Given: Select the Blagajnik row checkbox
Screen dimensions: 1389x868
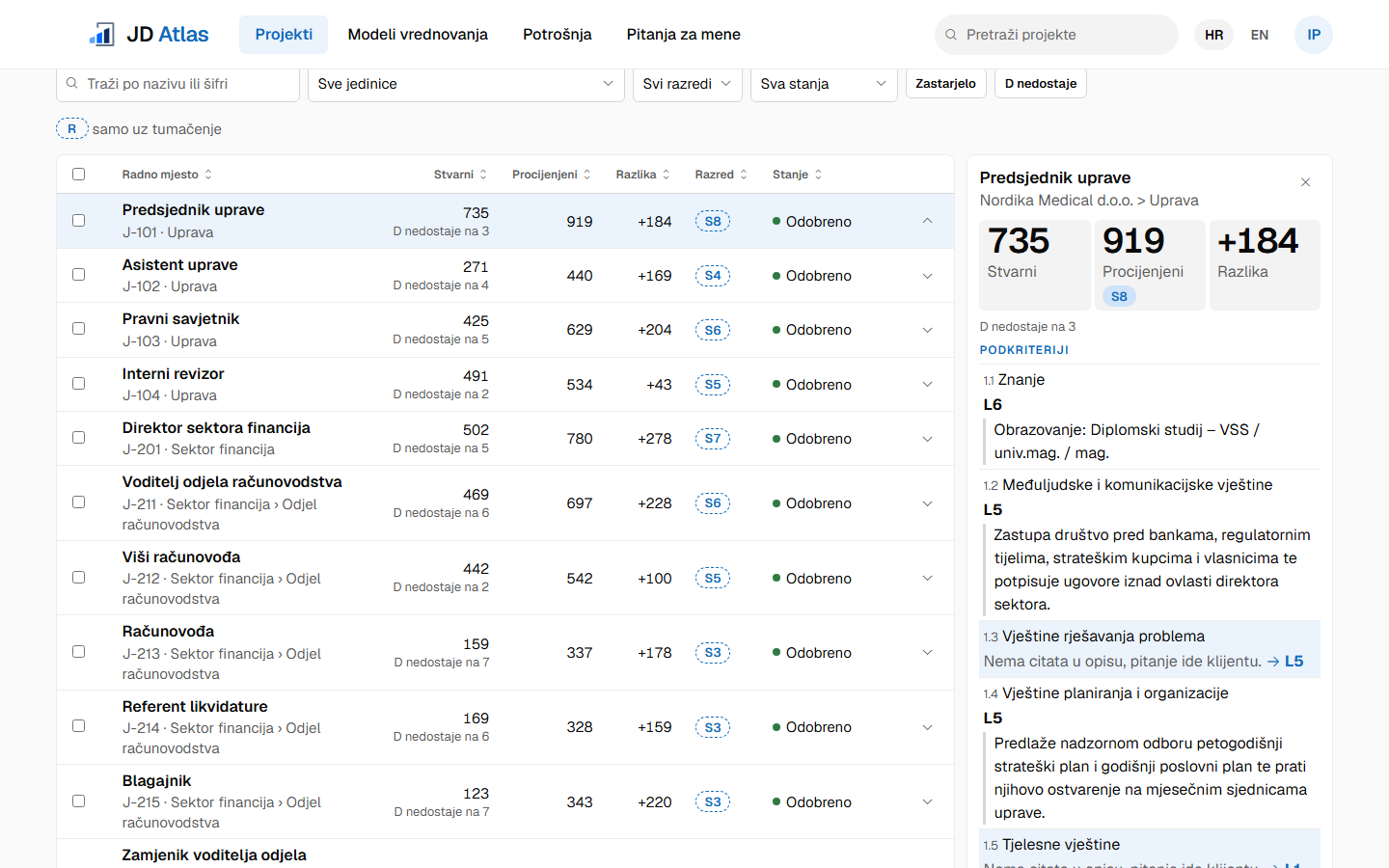Looking at the screenshot, I should [x=79, y=801].
